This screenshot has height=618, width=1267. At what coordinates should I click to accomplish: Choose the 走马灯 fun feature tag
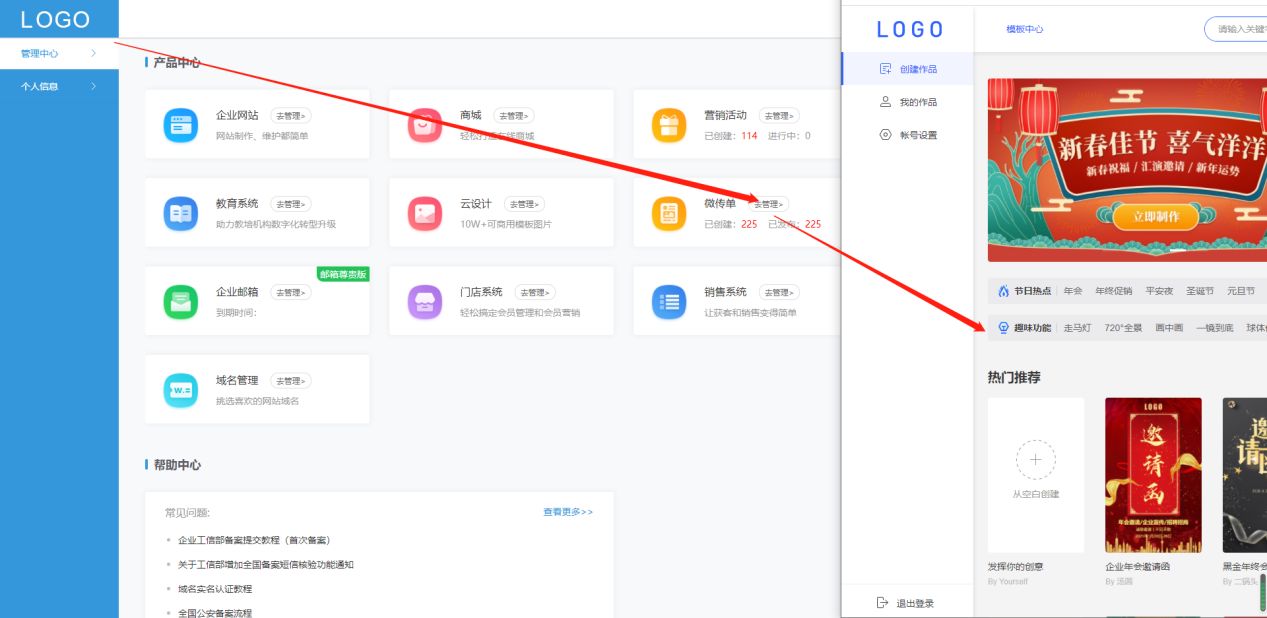[x=1077, y=327]
